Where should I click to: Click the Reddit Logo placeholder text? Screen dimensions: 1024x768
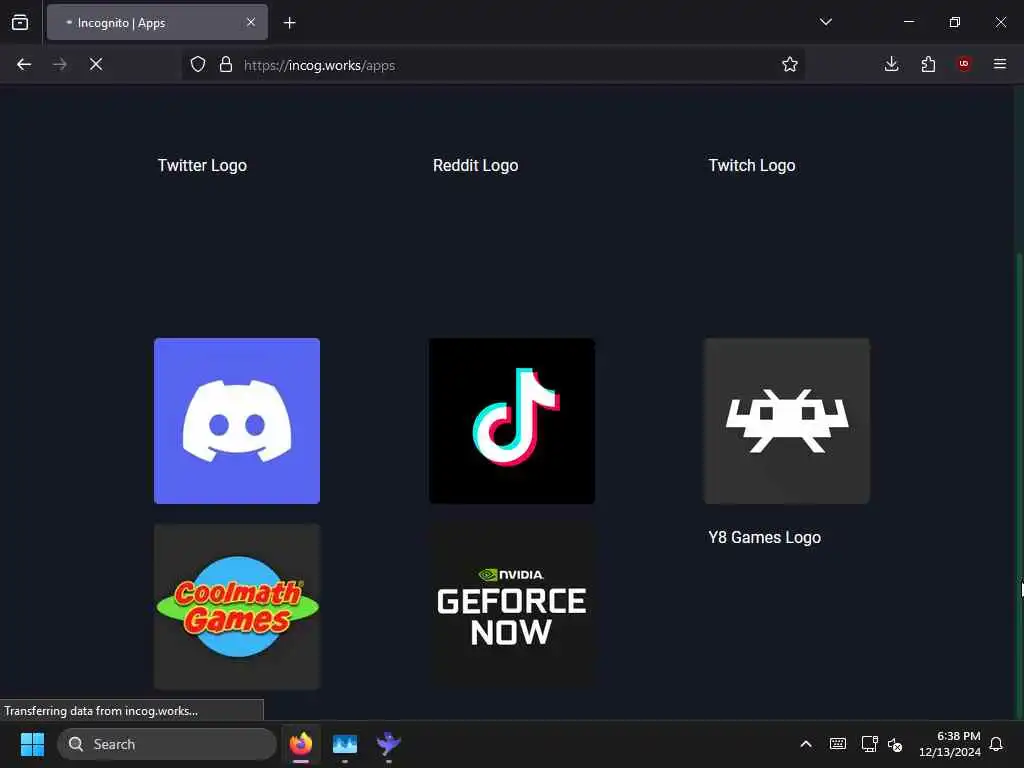pos(475,165)
